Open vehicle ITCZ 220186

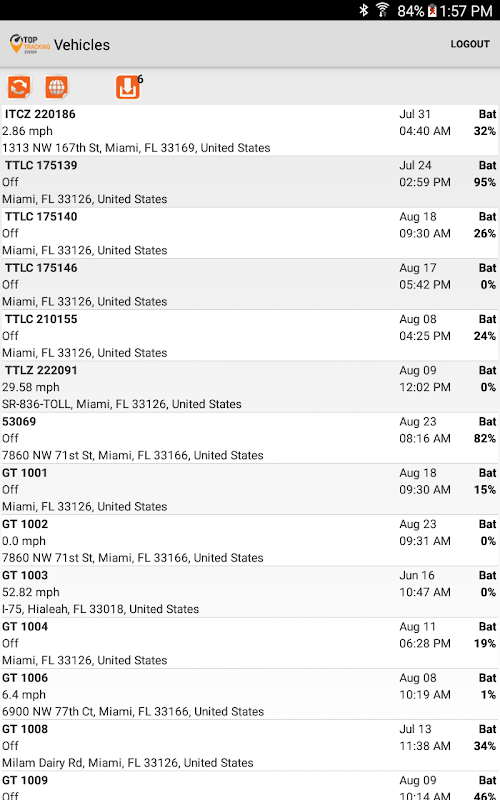click(250, 131)
